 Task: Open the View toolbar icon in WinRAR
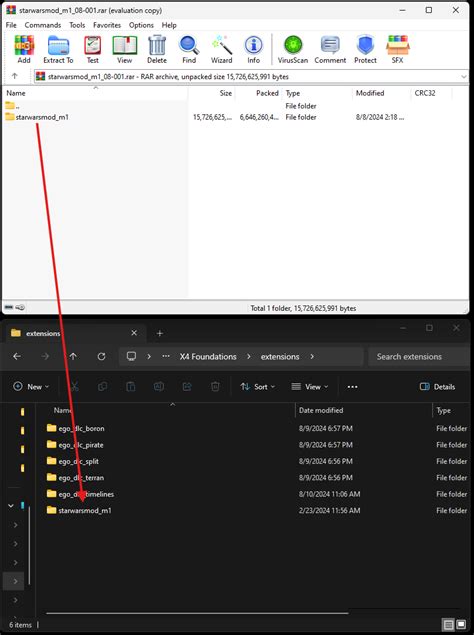(x=124, y=49)
